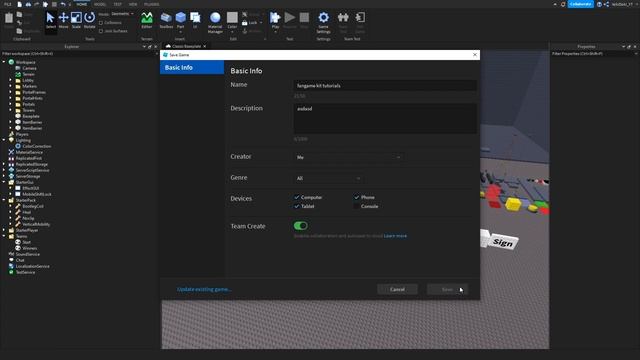The image size is (640, 360).
Task: Activate the Select tool in the ribbon
Action: 50,20
